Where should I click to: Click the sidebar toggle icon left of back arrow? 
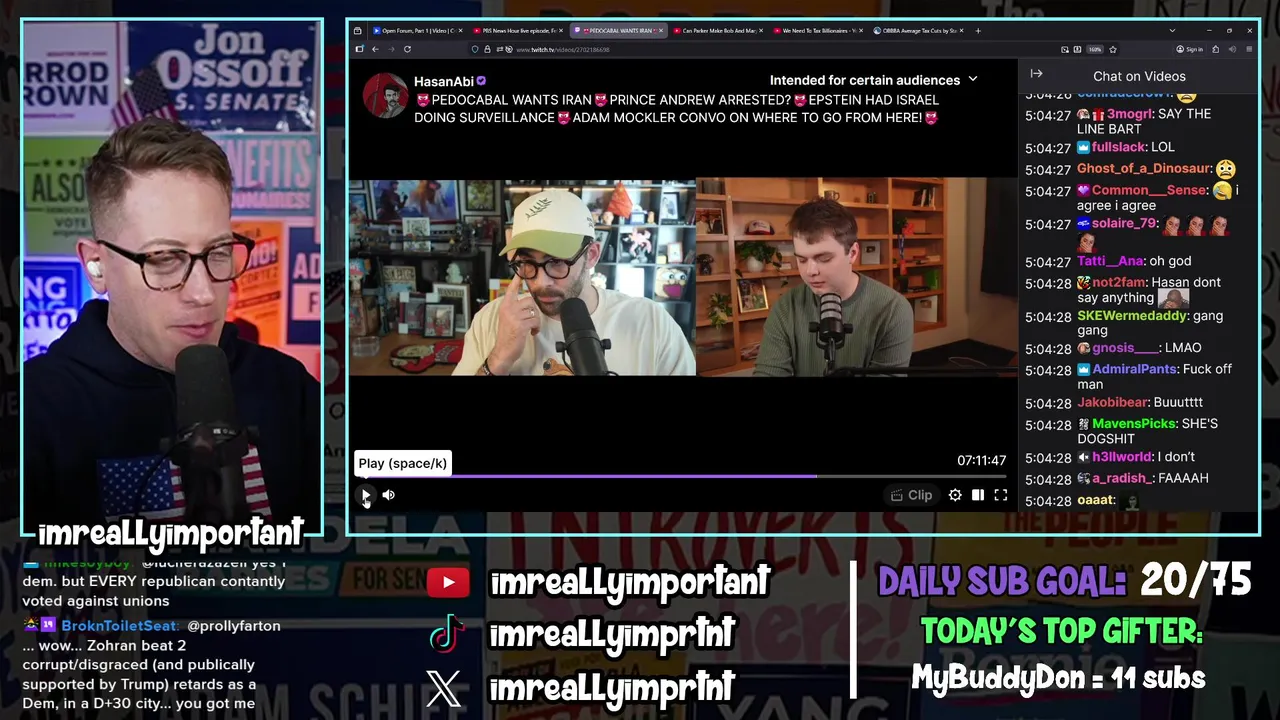[359, 49]
